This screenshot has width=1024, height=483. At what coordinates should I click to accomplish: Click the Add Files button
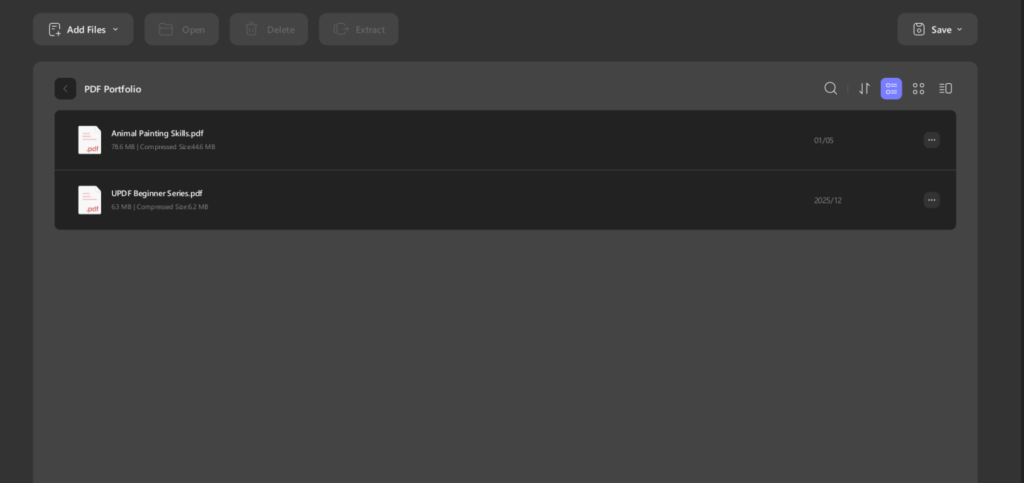point(83,29)
